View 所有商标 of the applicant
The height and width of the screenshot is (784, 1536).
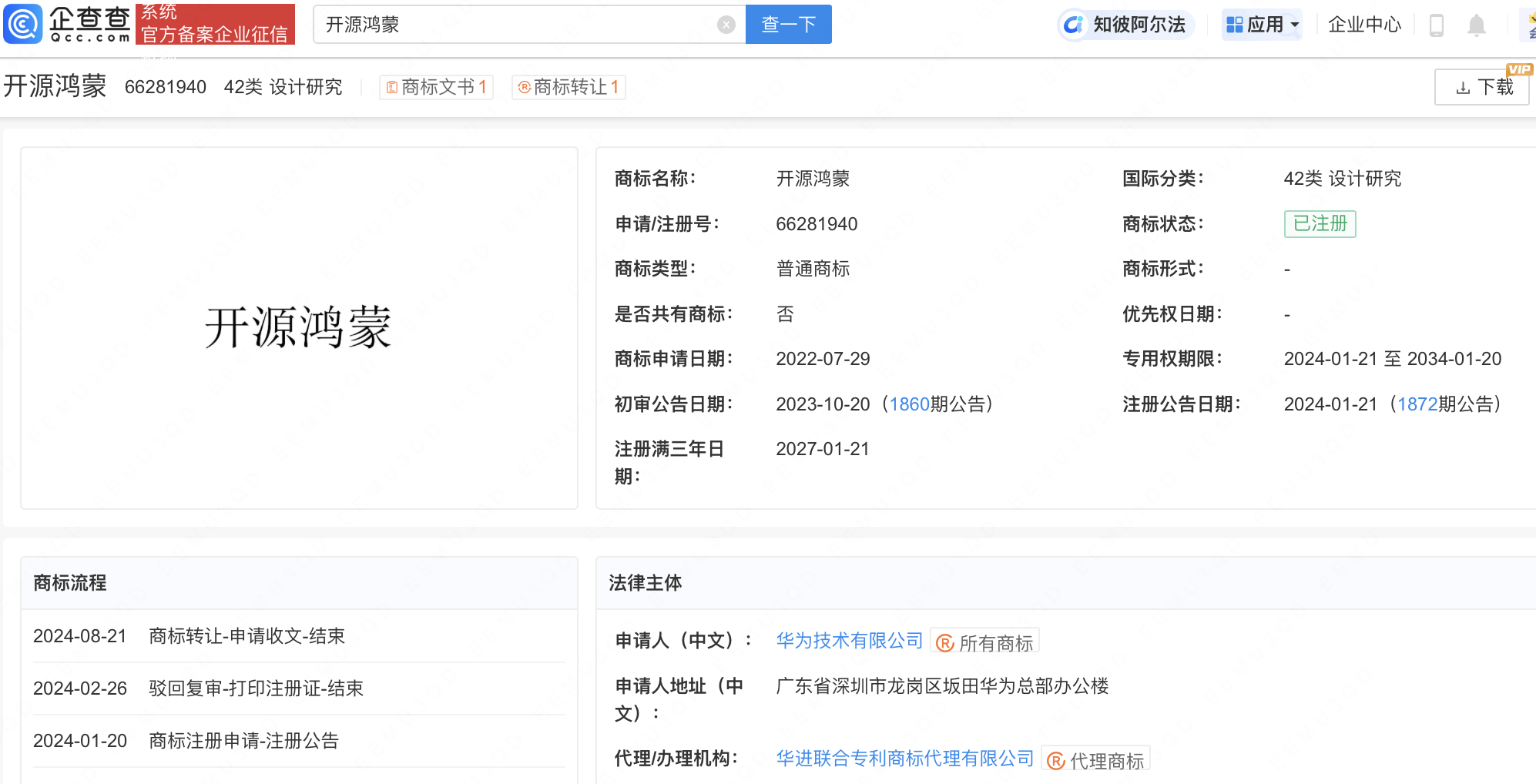985,642
